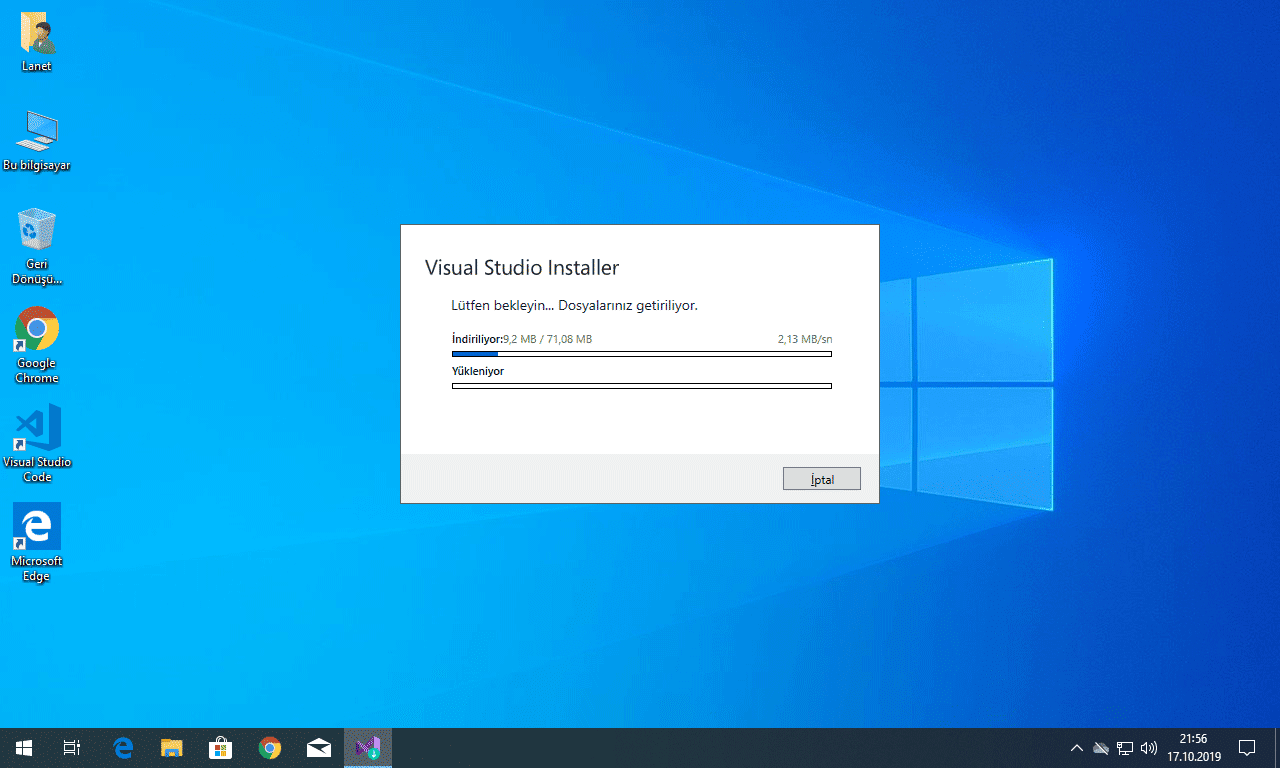Select the Bu bilgisayar desktop icon
Viewport: 1280px width, 768px height.
pyautogui.click(x=37, y=141)
